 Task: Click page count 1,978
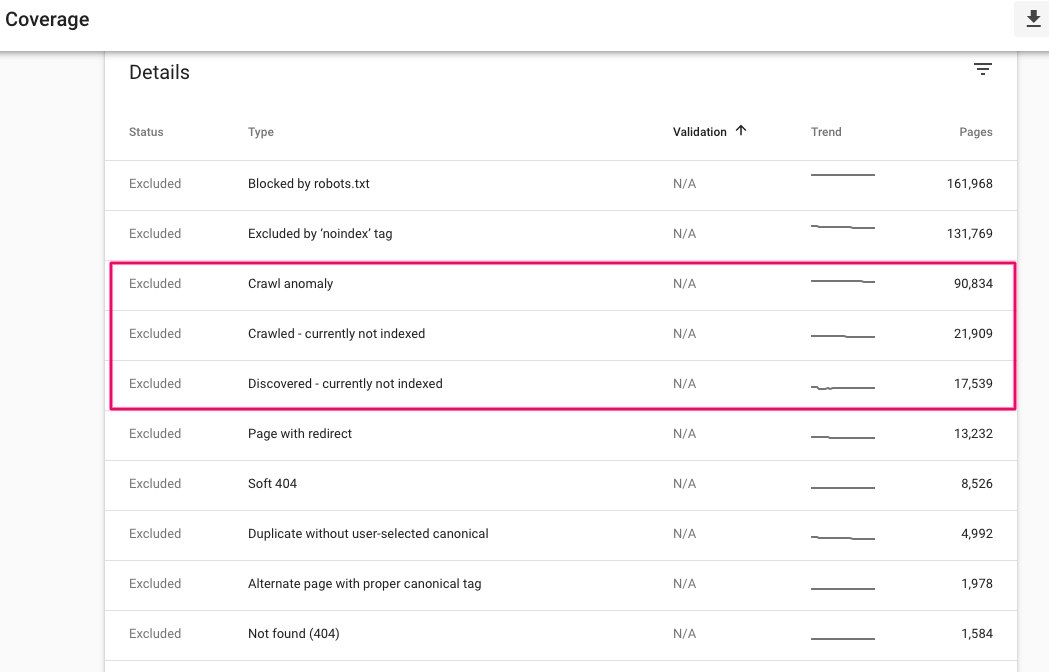coord(977,584)
